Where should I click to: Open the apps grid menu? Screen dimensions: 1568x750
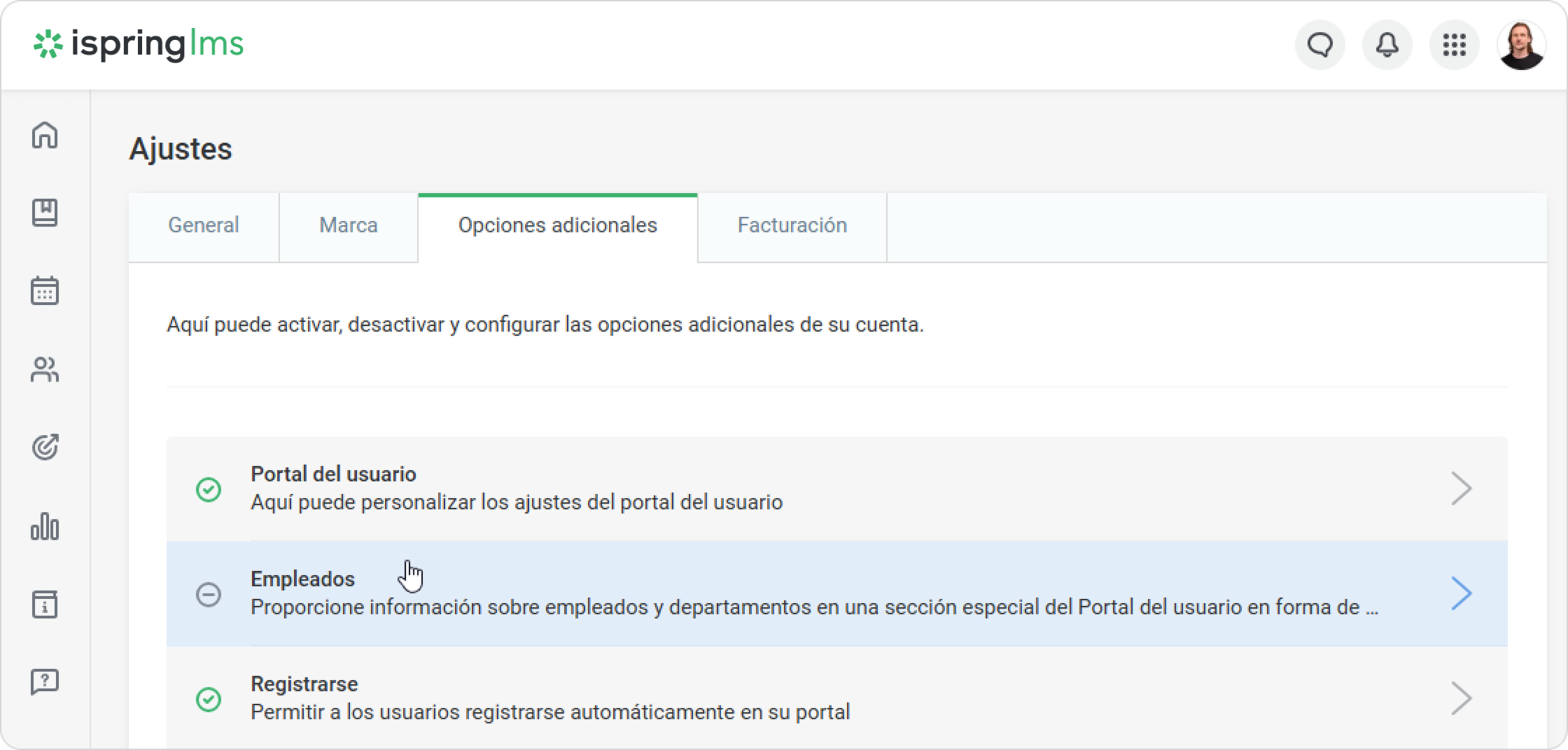[1454, 45]
